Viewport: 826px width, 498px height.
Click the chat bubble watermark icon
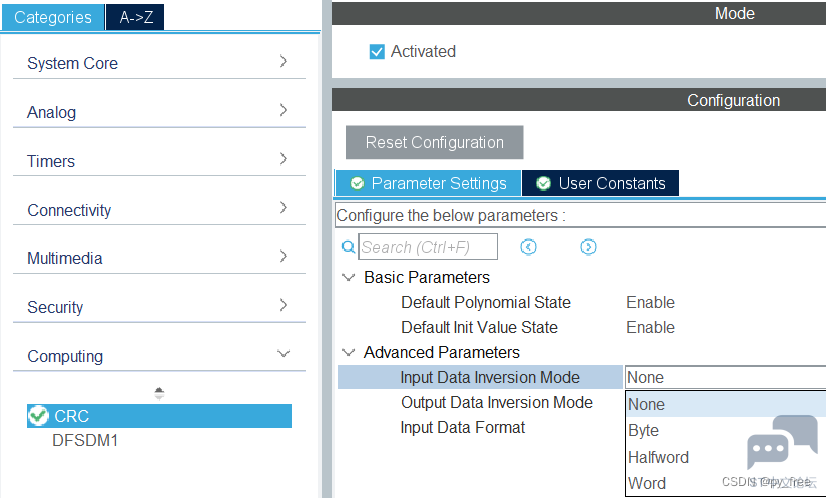coord(782,442)
